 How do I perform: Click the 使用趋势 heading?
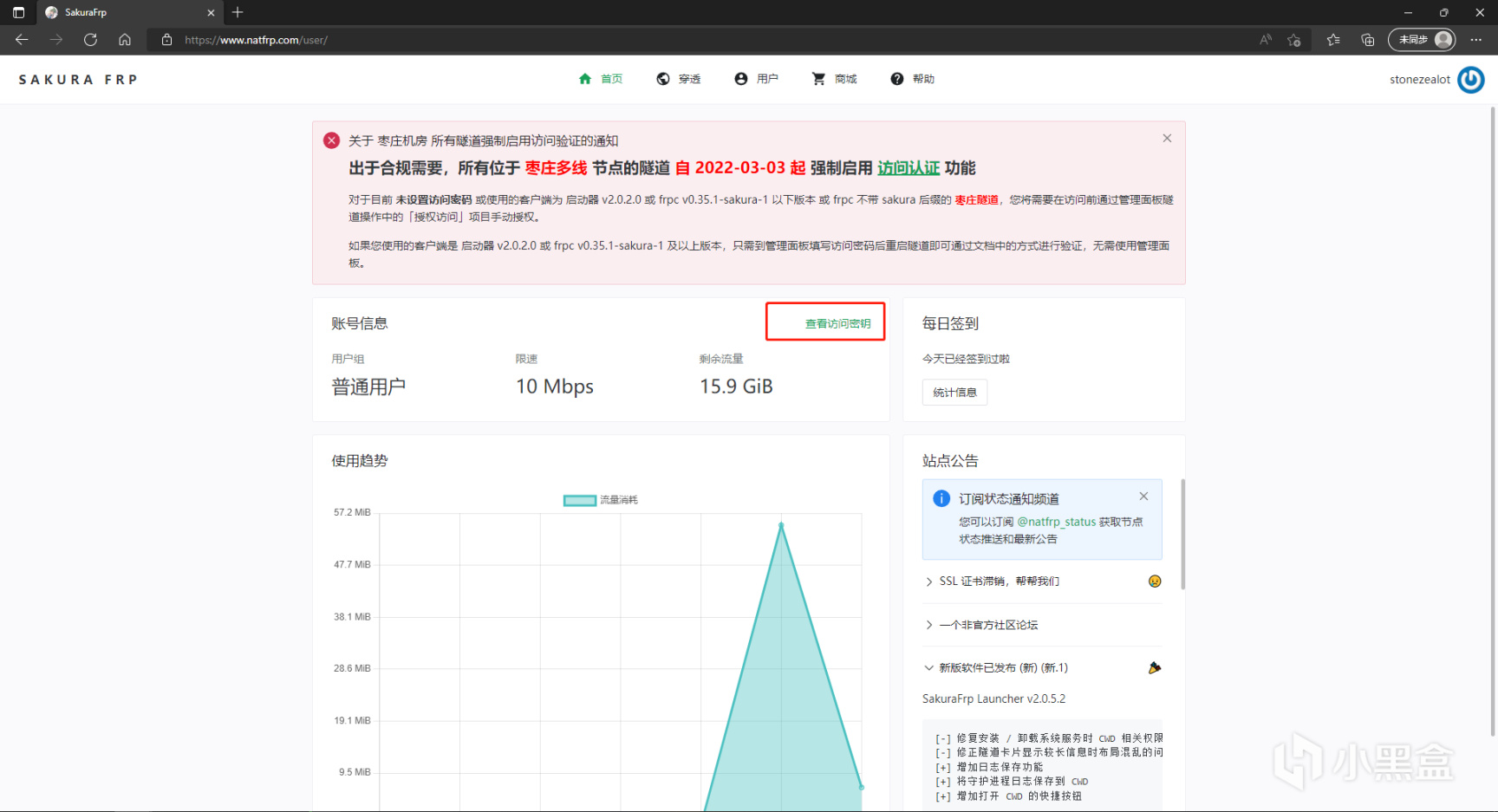(x=360, y=461)
